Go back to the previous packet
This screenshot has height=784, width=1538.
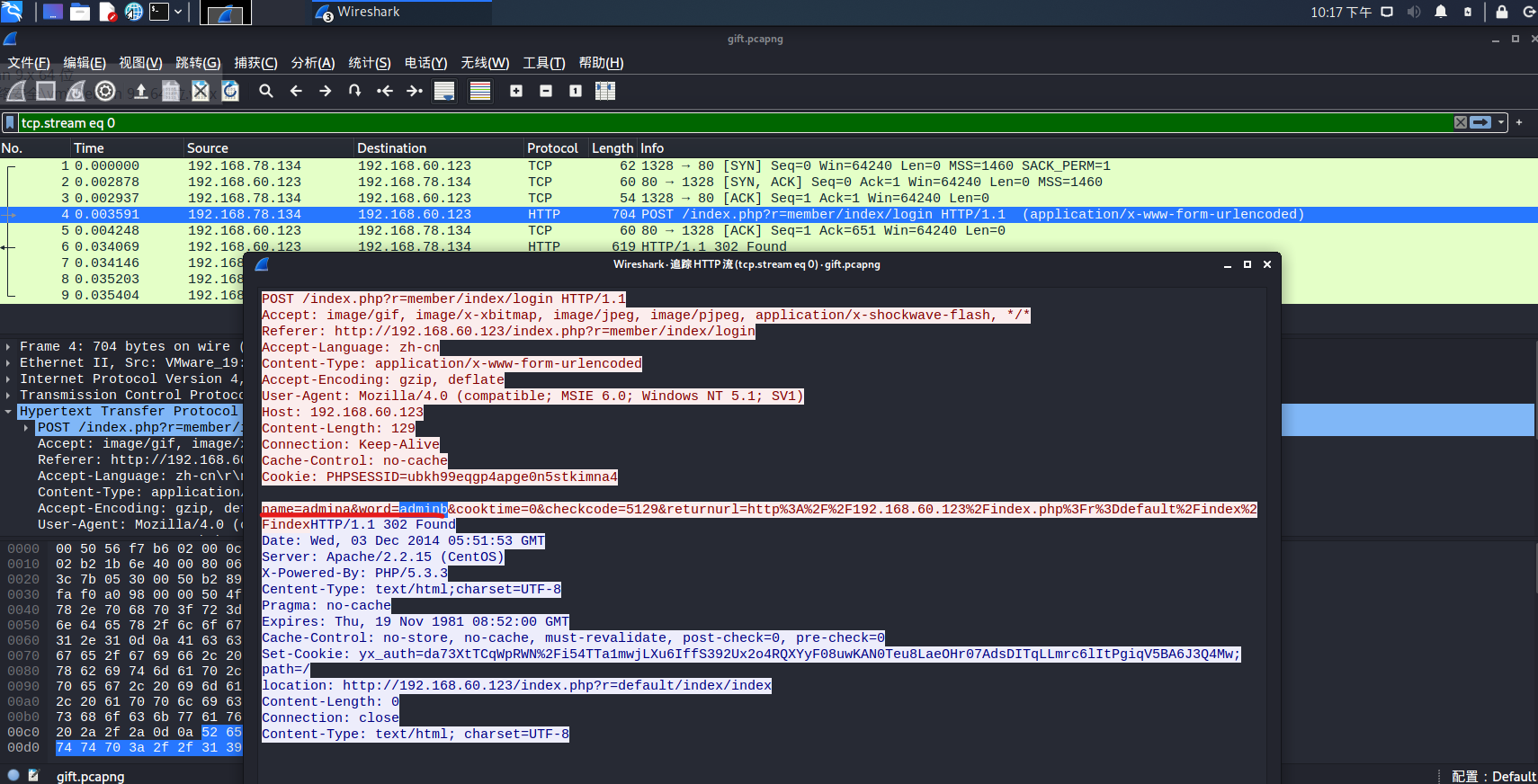pos(296,91)
